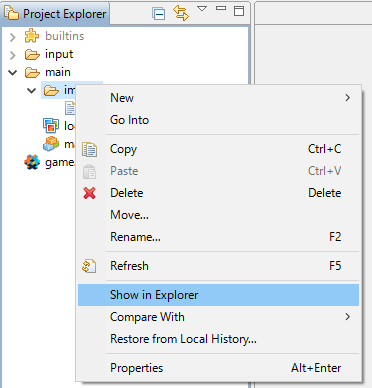Expand the builtins tree node
Image resolution: width=372 pixels, height=388 pixels.
point(13,37)
